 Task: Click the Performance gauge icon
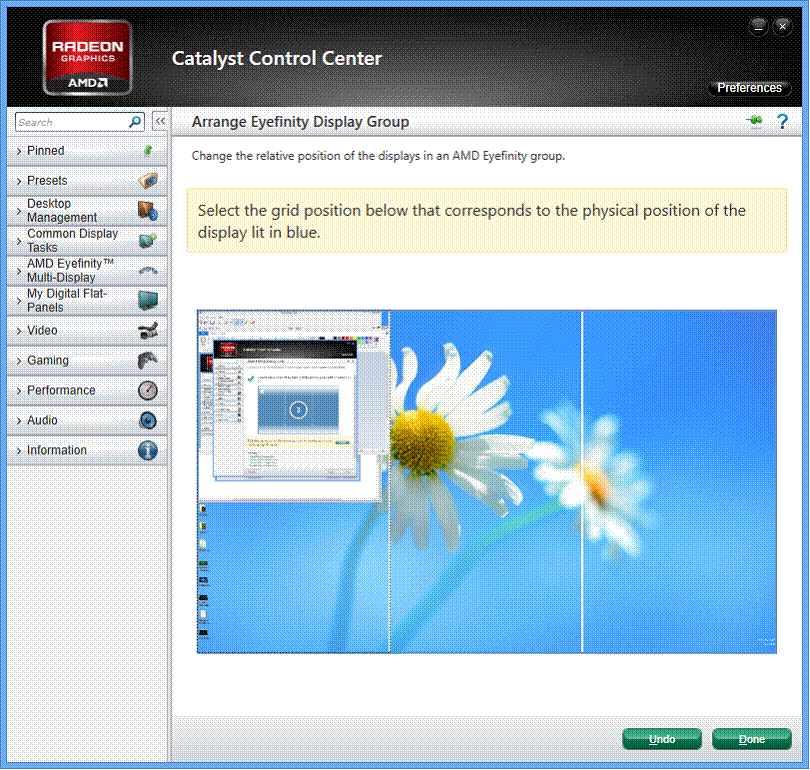pyautogui.click(x=148, y=390)
